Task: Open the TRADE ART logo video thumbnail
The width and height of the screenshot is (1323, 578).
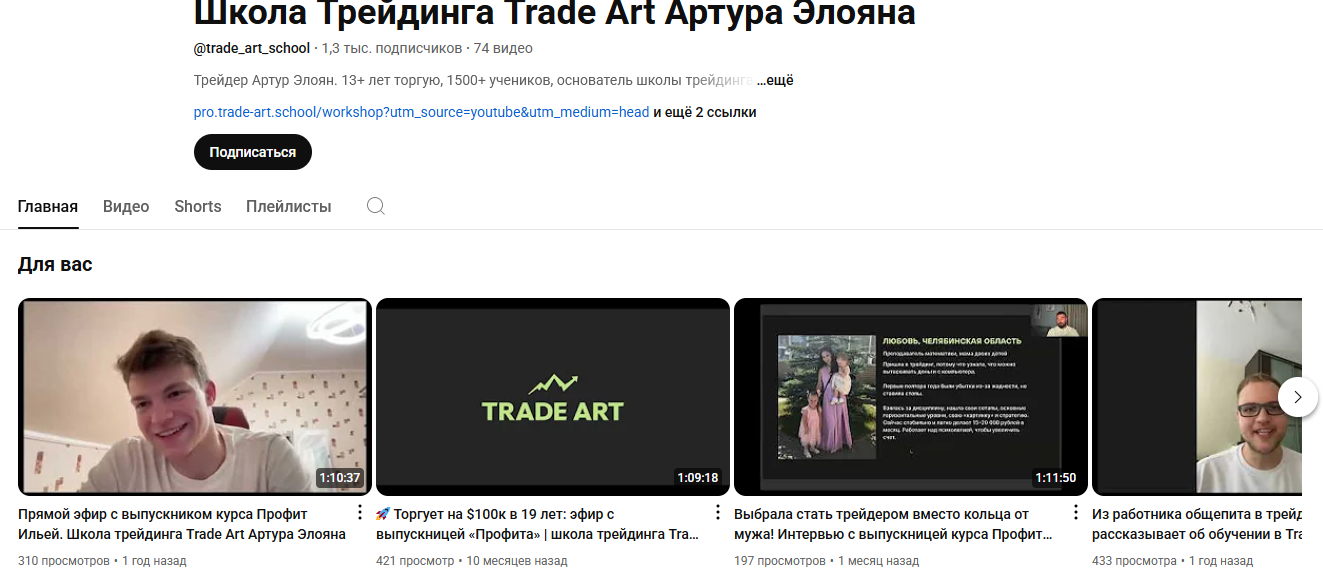Action: click(553, 397)
